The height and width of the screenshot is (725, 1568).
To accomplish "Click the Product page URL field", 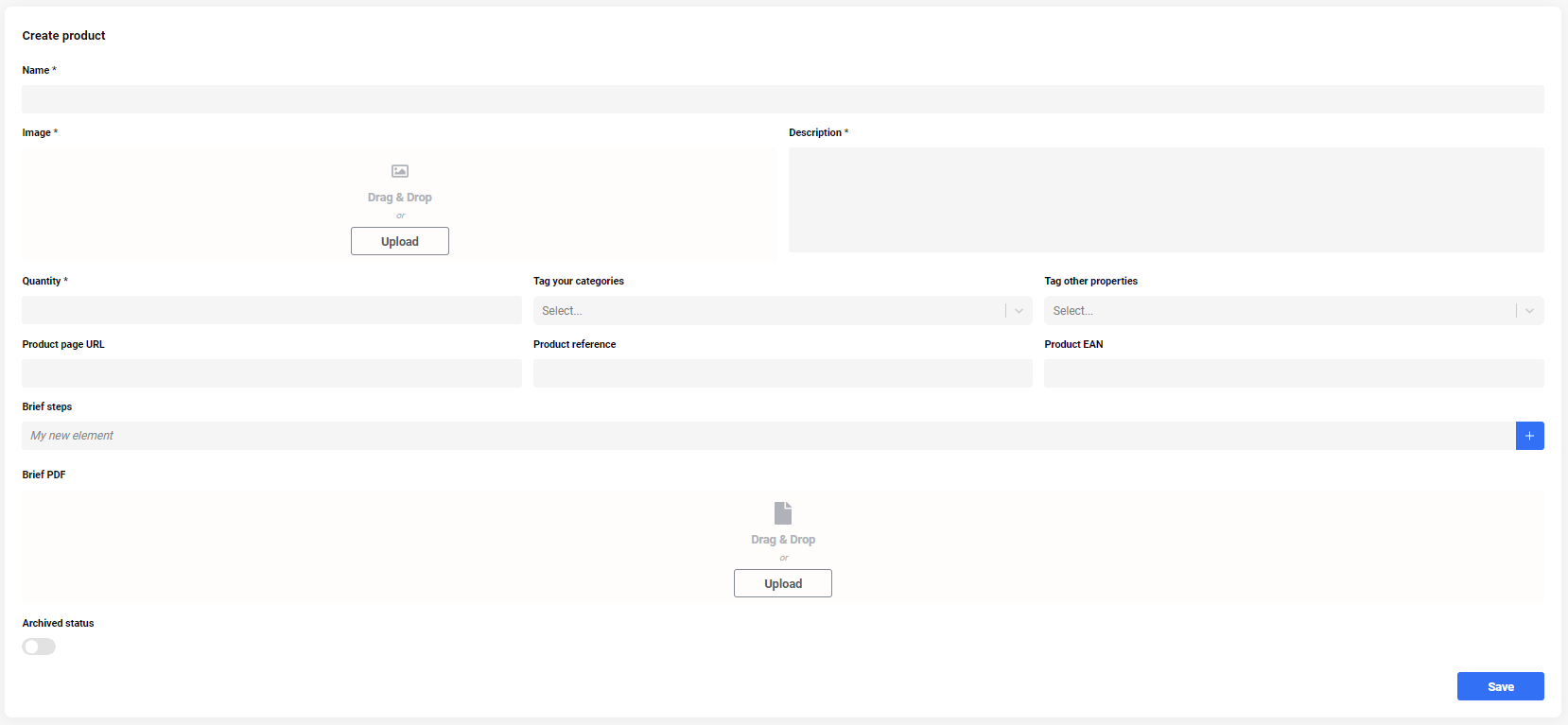I will (x=271, y=373).
